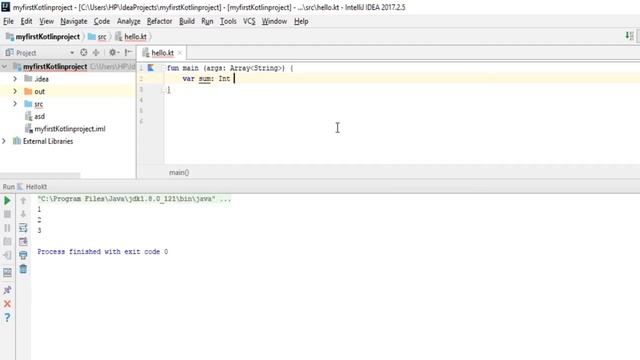Select the src folder in project tree
This screenshot has height=360, width=640.
[x=68, y=104]
